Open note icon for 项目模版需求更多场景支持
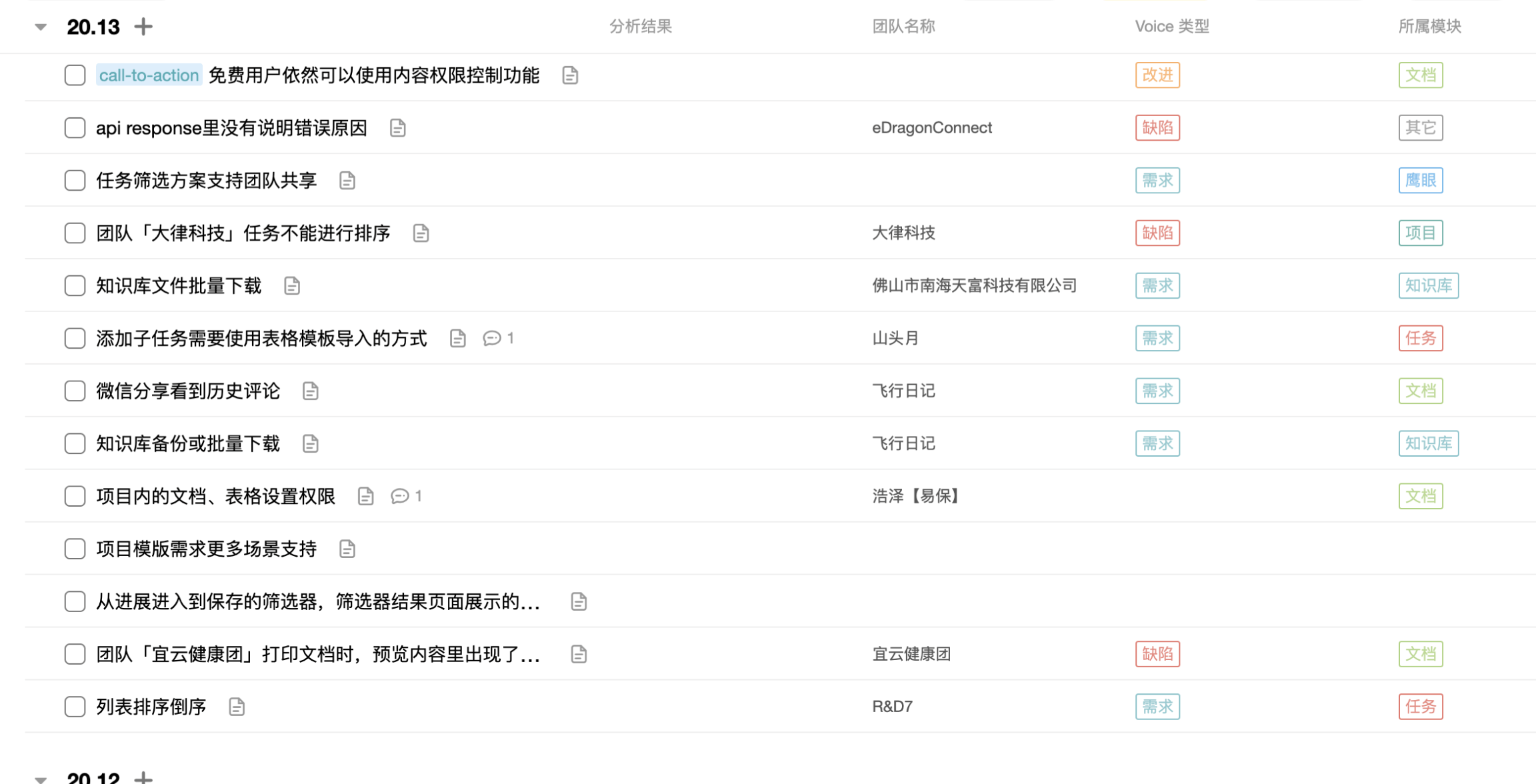 pos(347,549)
